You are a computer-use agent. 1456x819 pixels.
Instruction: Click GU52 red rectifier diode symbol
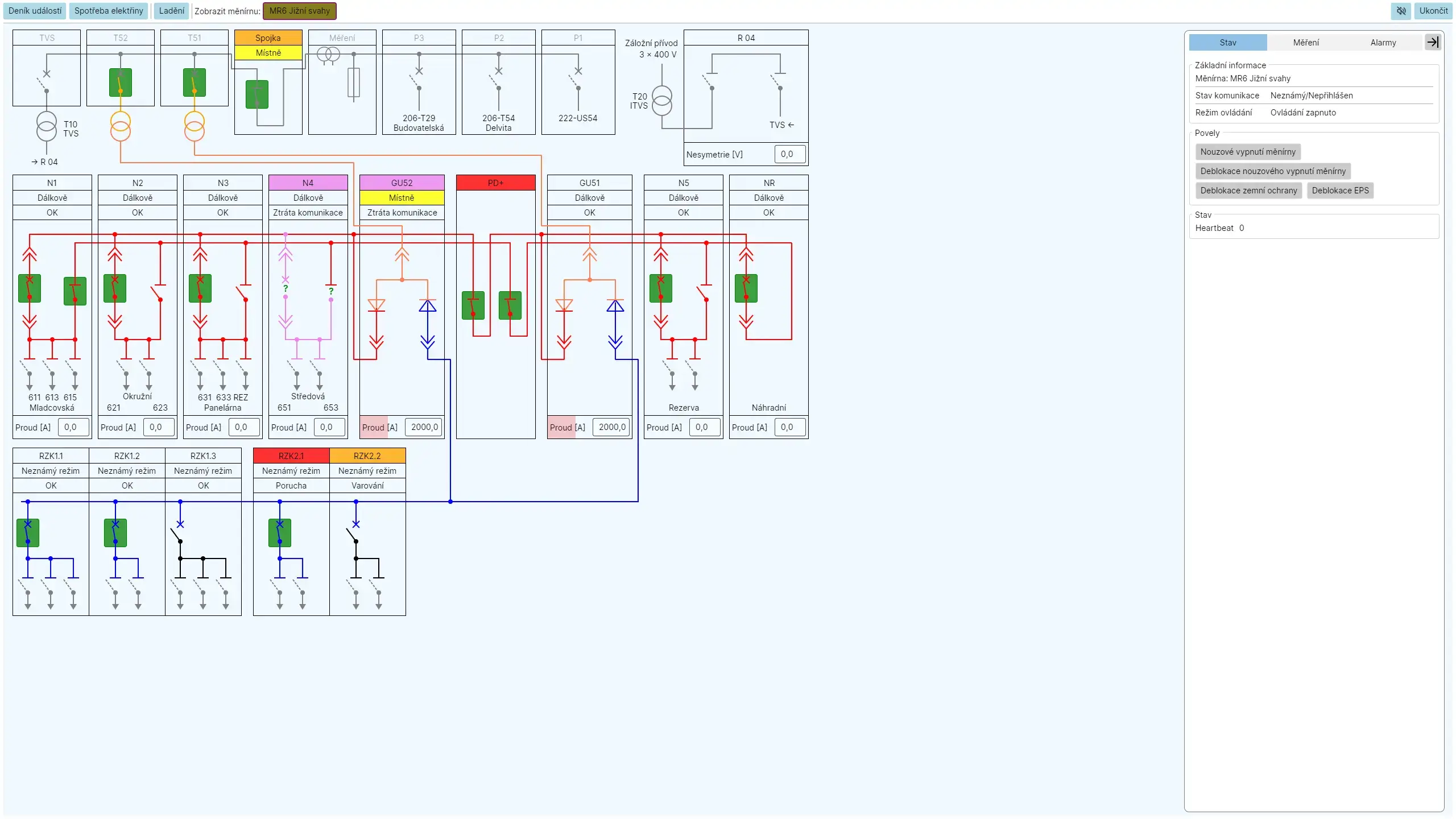point(377,305)
